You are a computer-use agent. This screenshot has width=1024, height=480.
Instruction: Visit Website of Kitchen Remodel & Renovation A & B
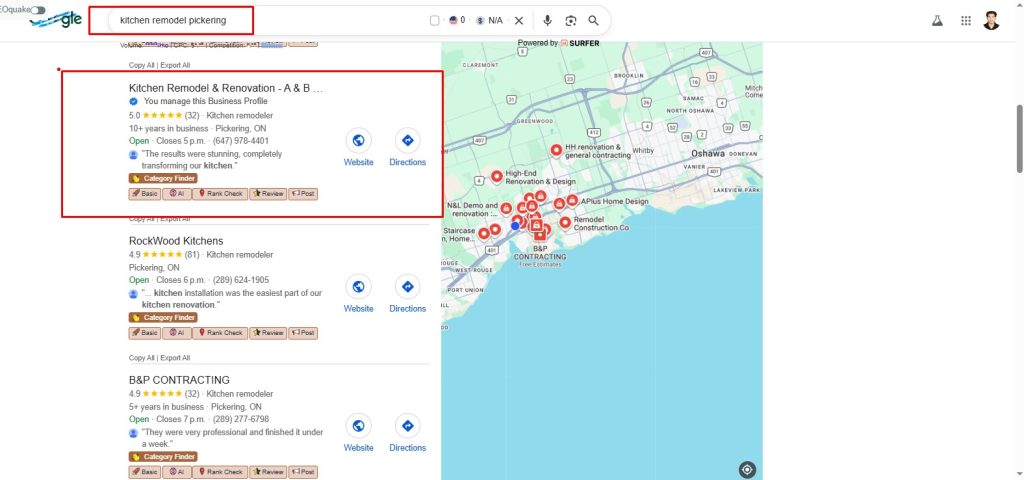(x=359, y=148)
